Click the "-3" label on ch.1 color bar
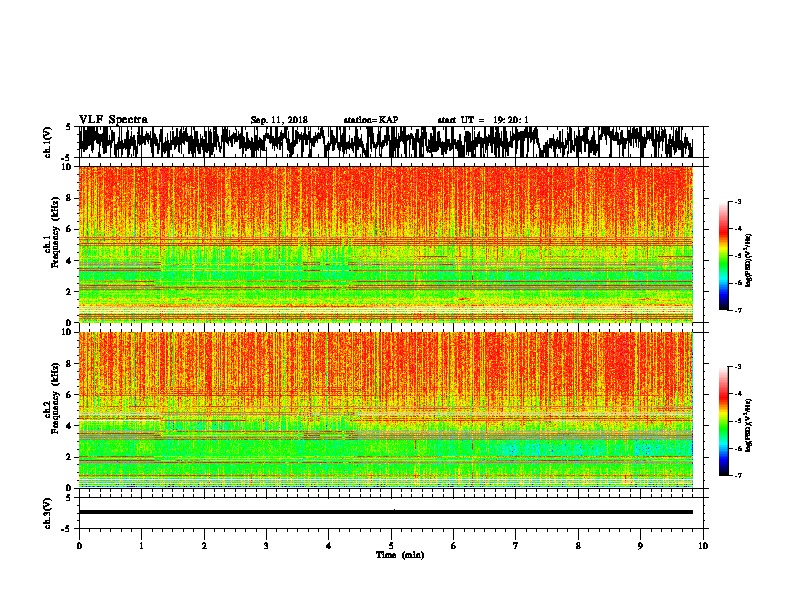Screen dimensions: 792x612 click(x=738, y=202)
